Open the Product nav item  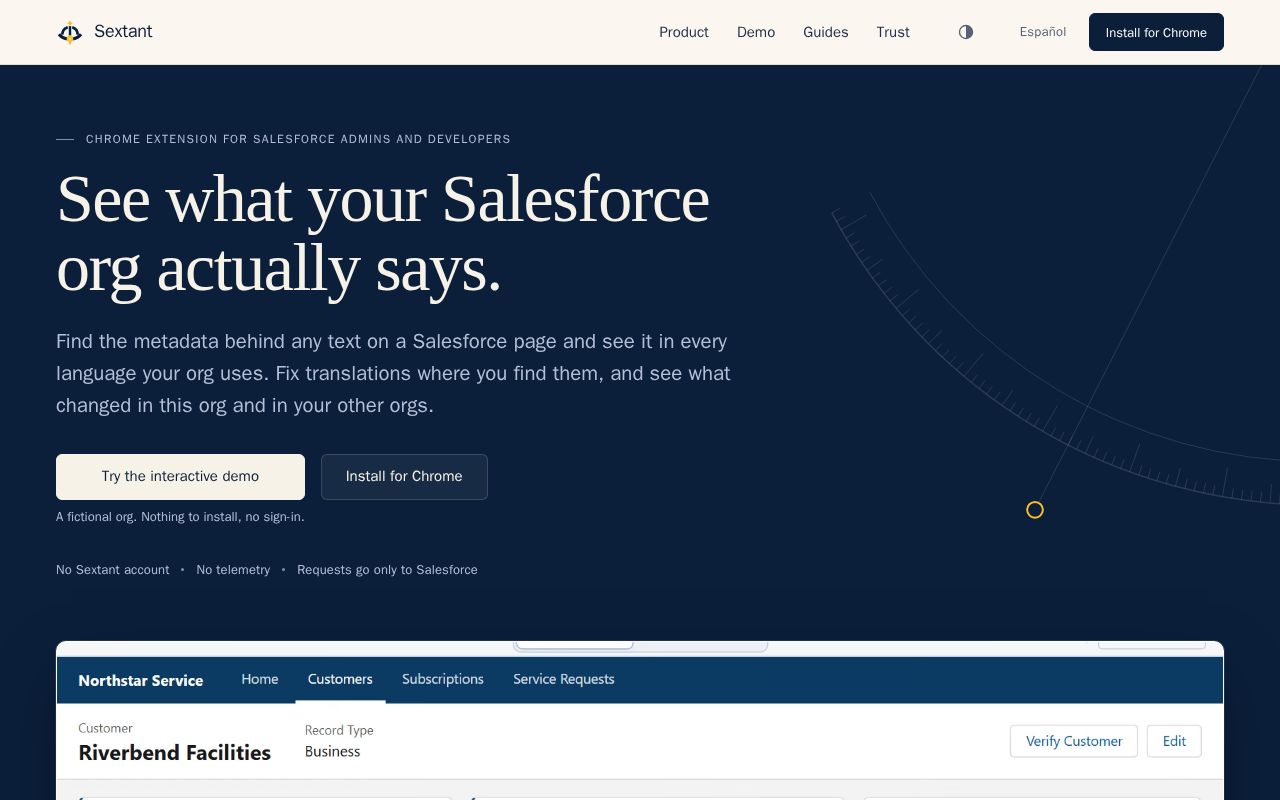click(684, 32)
